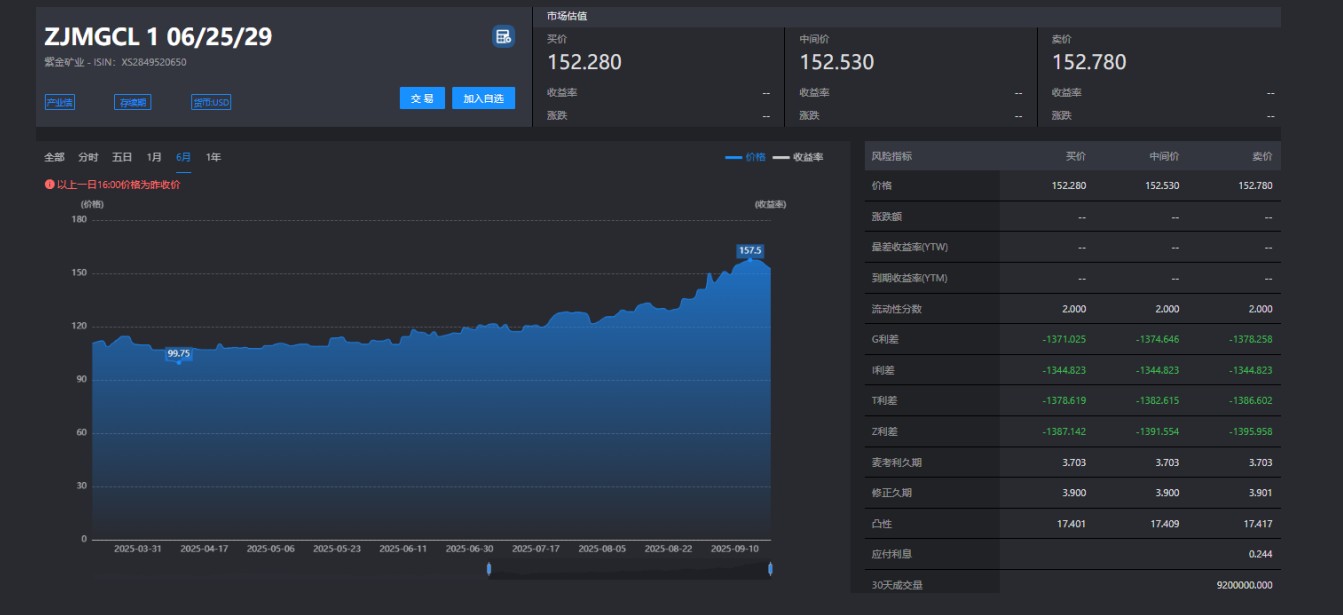This screenshot has width=1343, height=615.
Task: Click the 涨跌额 row label
Action: click(x=887, y=217)
